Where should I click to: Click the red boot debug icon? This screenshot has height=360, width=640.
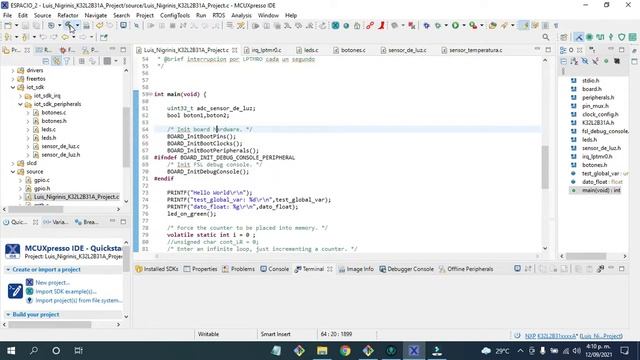coord(381,25)
